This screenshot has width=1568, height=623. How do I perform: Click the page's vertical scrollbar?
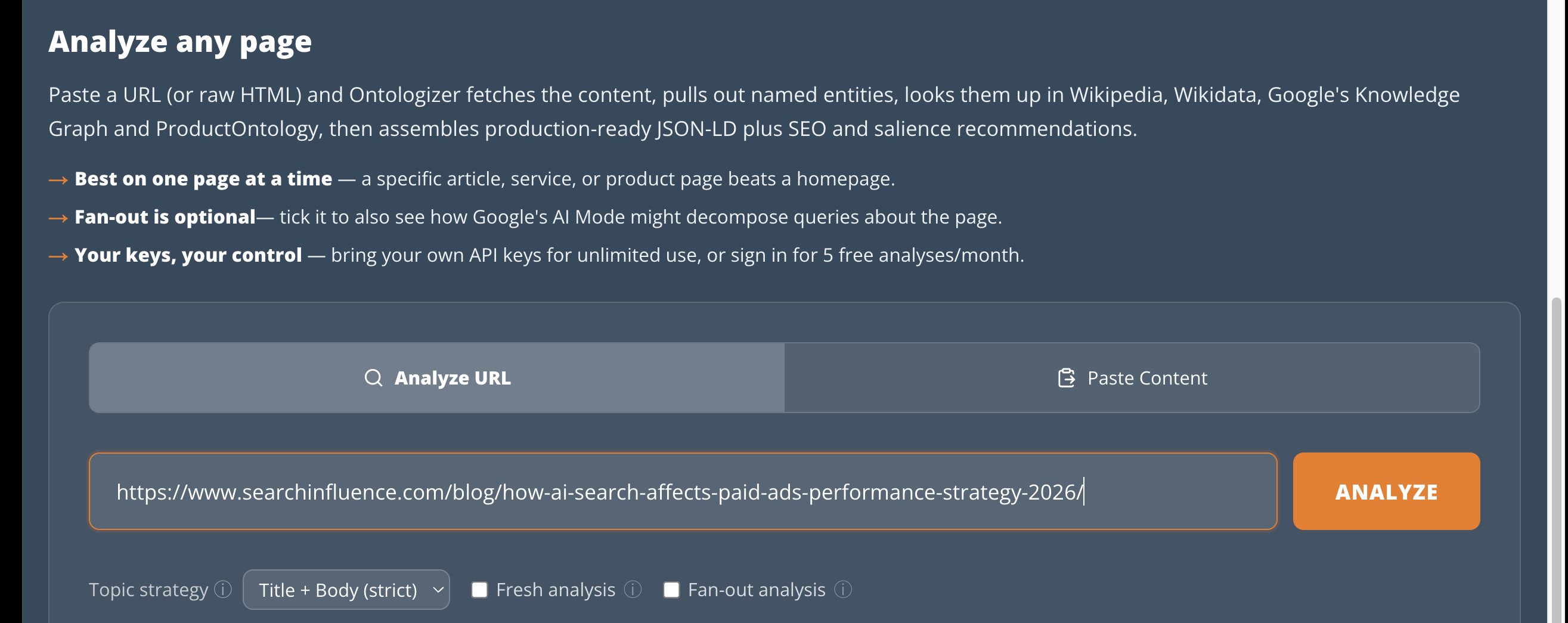point(1557,460)
